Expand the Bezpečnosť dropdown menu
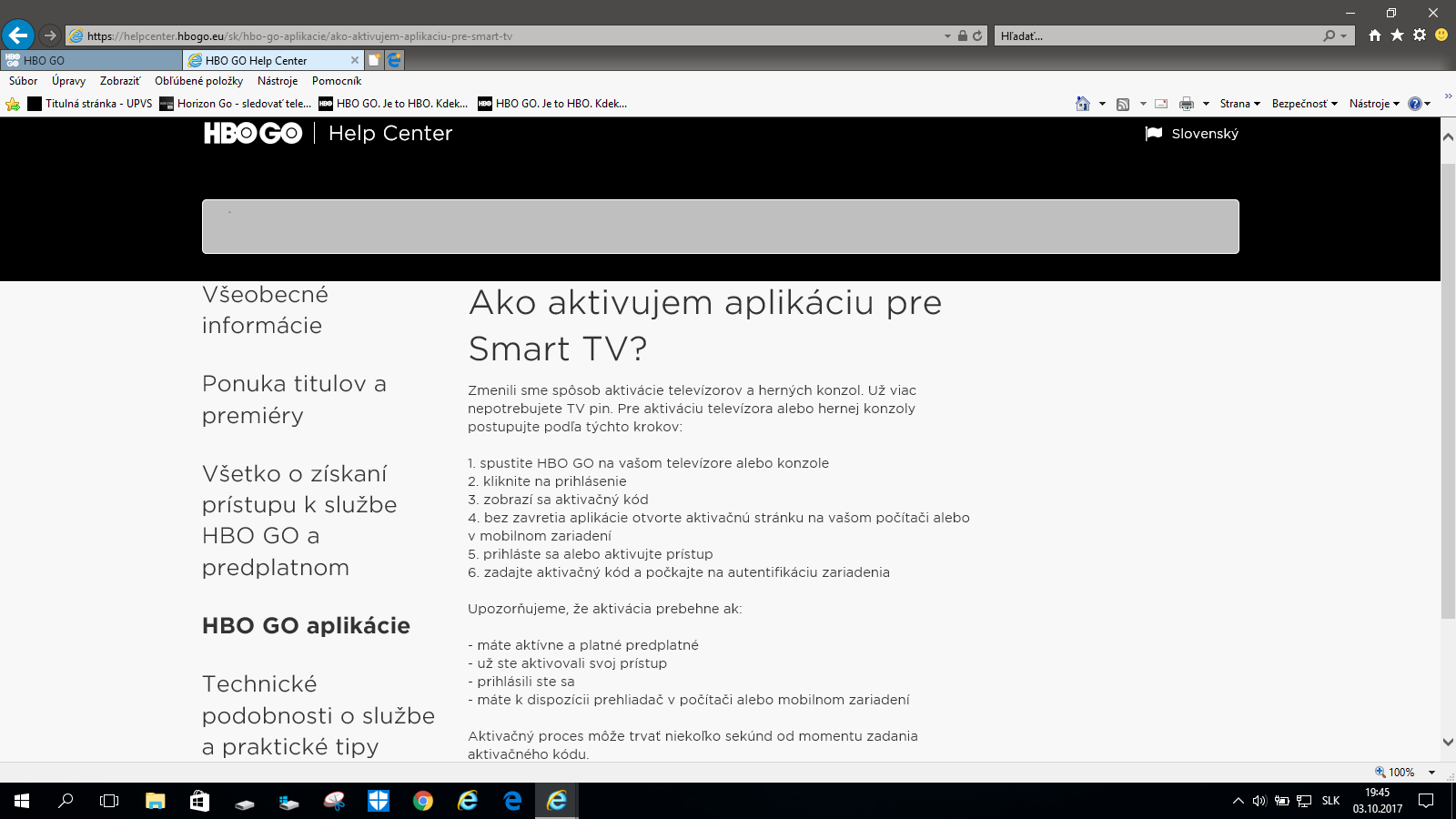Viewport: 1456px width, 819px height. pos(1304,104)
